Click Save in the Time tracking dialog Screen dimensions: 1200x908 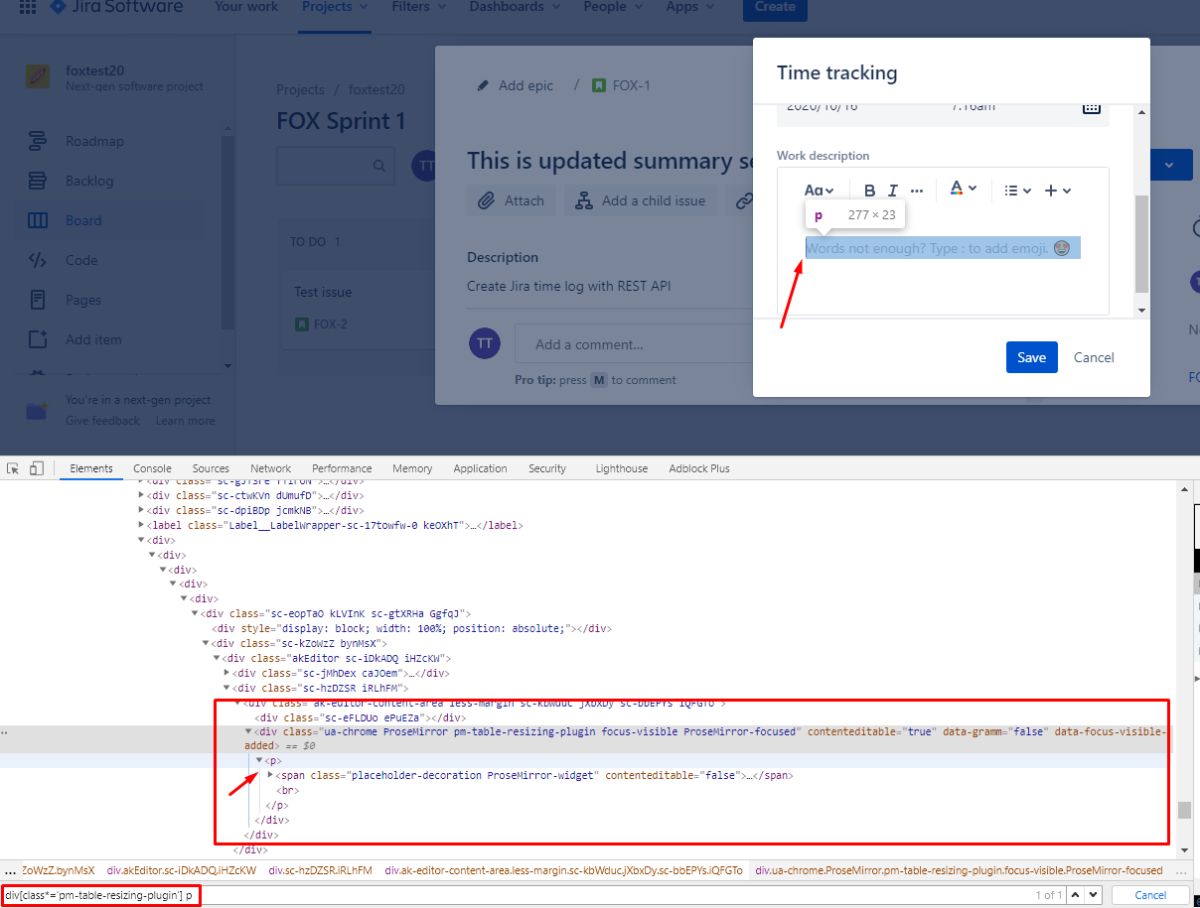click(1031, 357)
